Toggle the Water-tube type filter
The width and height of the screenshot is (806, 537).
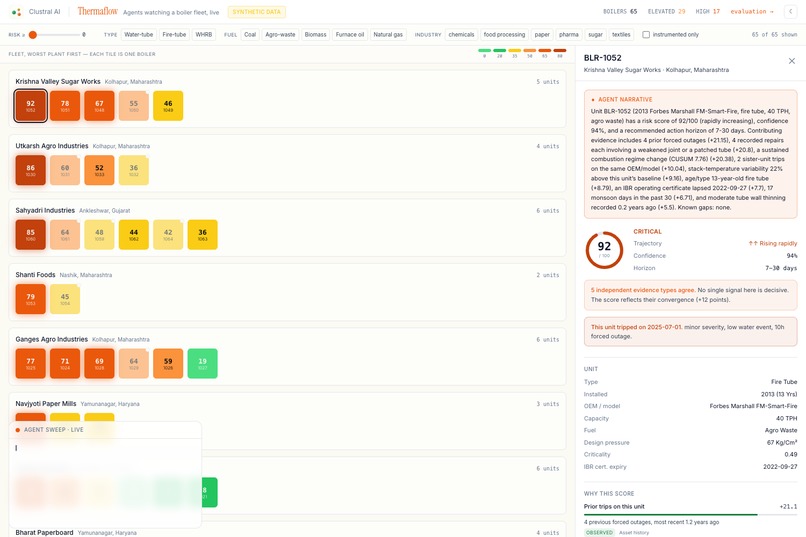(138, 35)
